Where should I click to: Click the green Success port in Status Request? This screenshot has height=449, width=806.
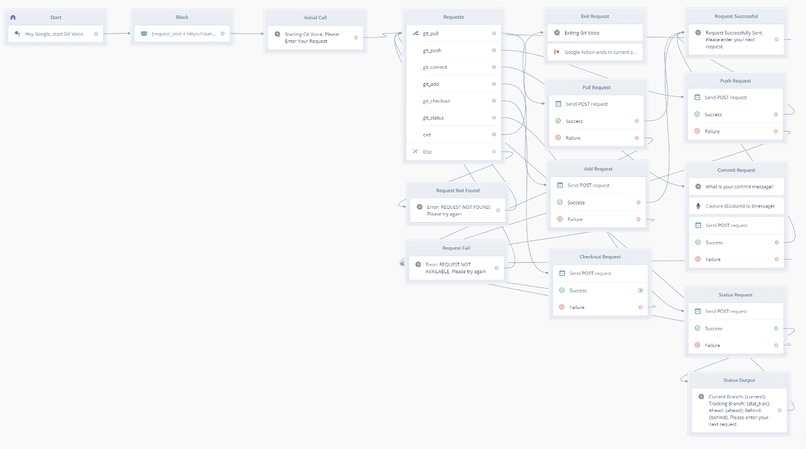pos(776,328)
